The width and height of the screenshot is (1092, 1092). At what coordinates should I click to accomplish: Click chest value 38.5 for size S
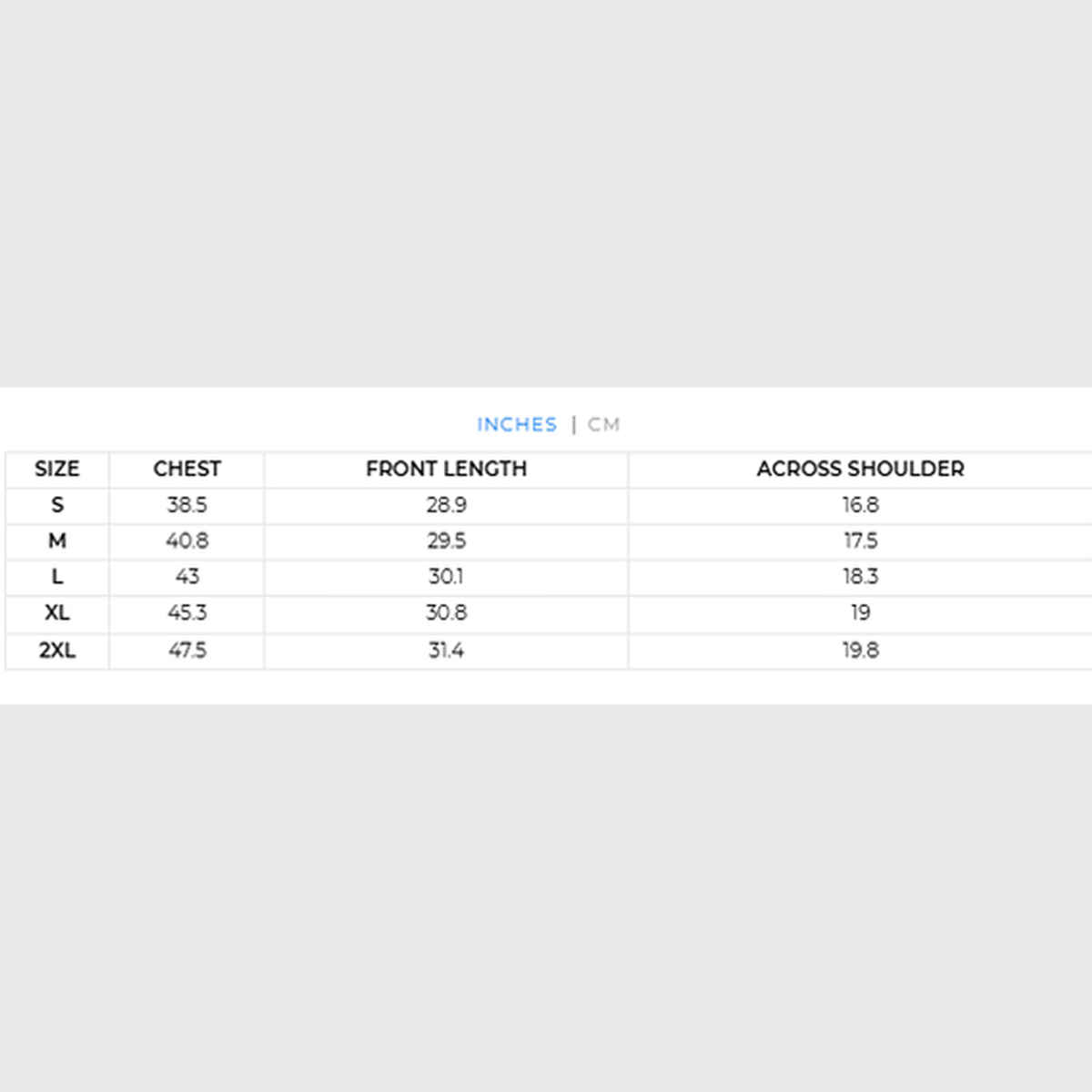(x=187, y=505)
